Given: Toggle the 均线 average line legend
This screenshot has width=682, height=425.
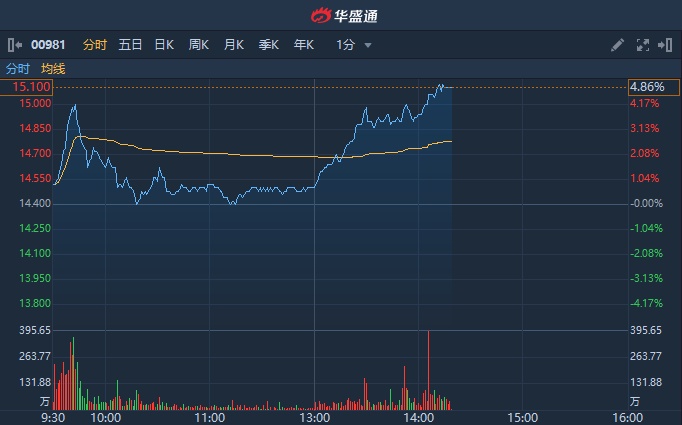Looking at the screenshot, I should pos(53,69).
